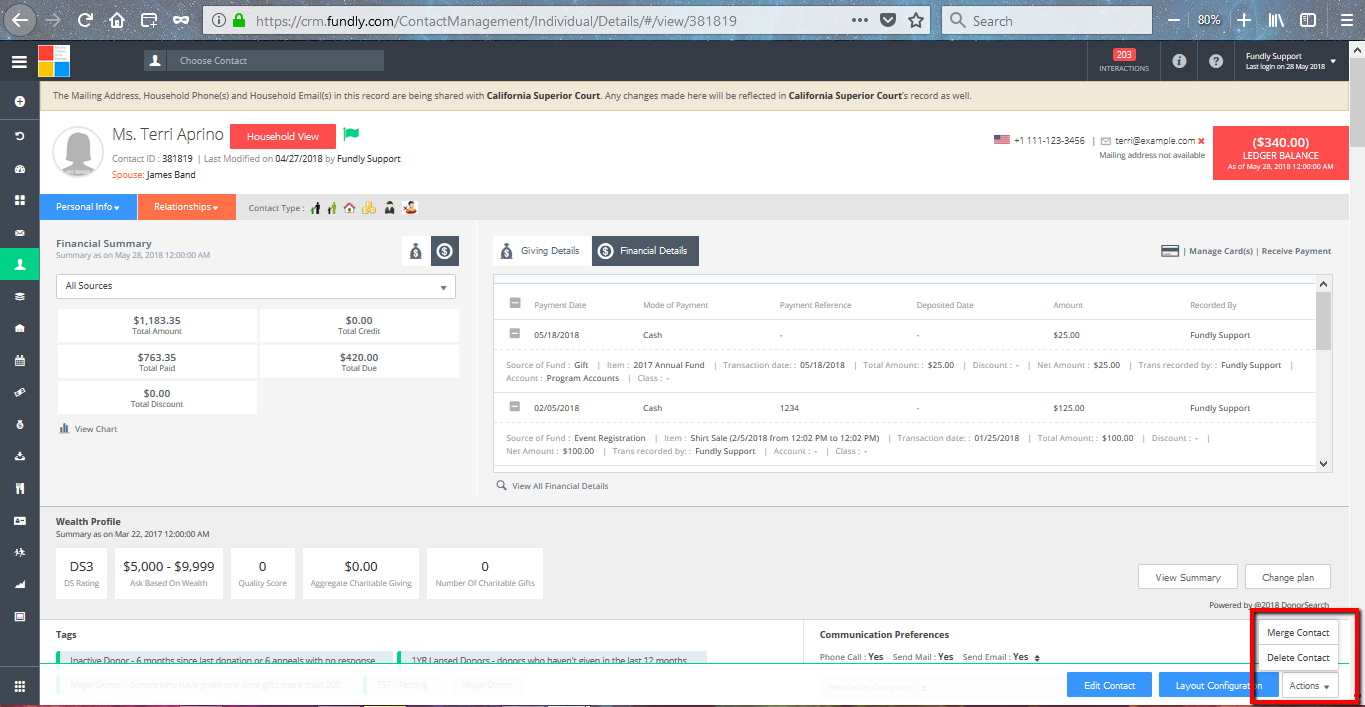Switch to the Giving Details tab
This screenshot has width=1365, height=707.
(541, 251)
